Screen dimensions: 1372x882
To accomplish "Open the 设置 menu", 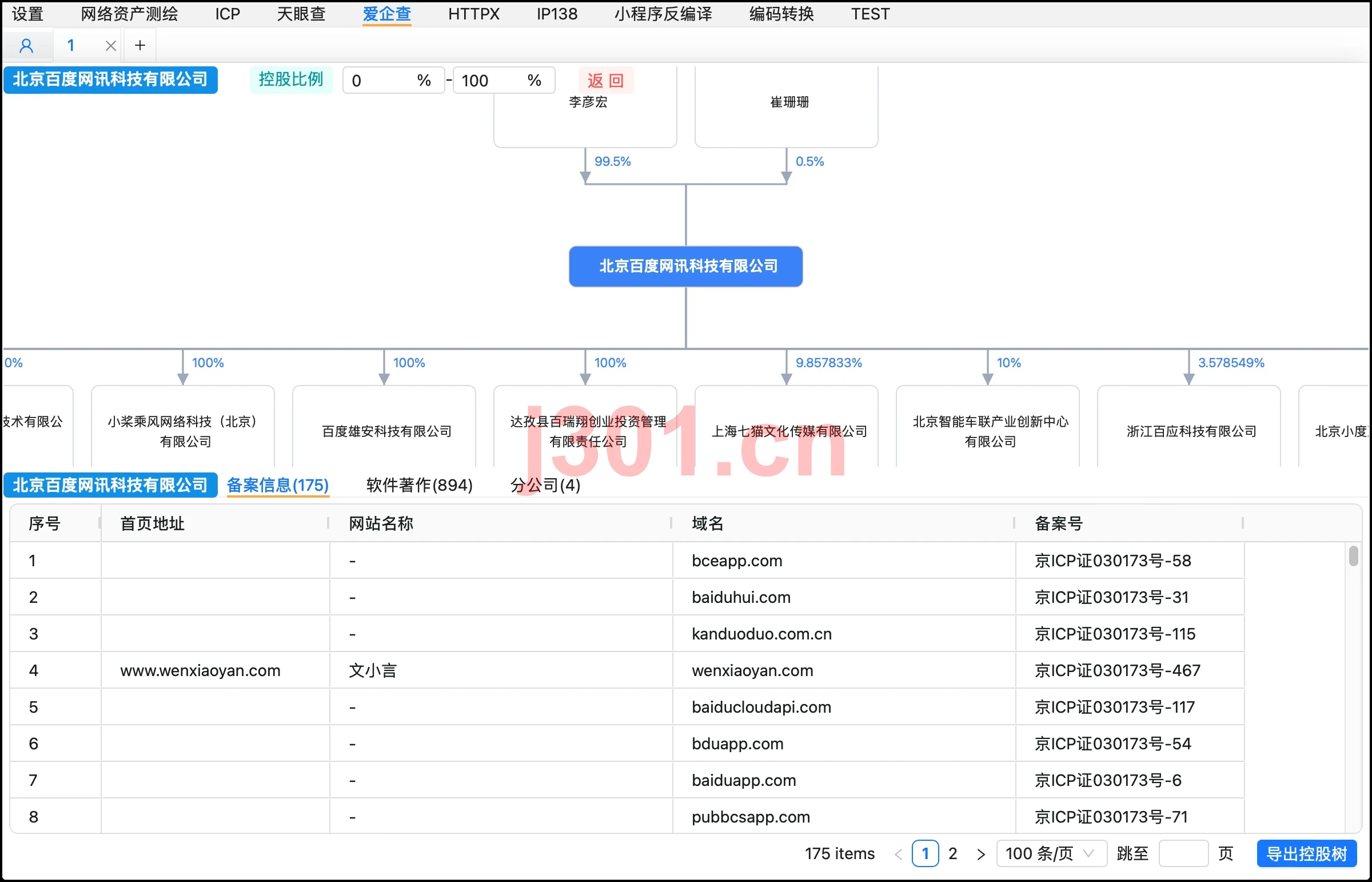I will [28, 14].
